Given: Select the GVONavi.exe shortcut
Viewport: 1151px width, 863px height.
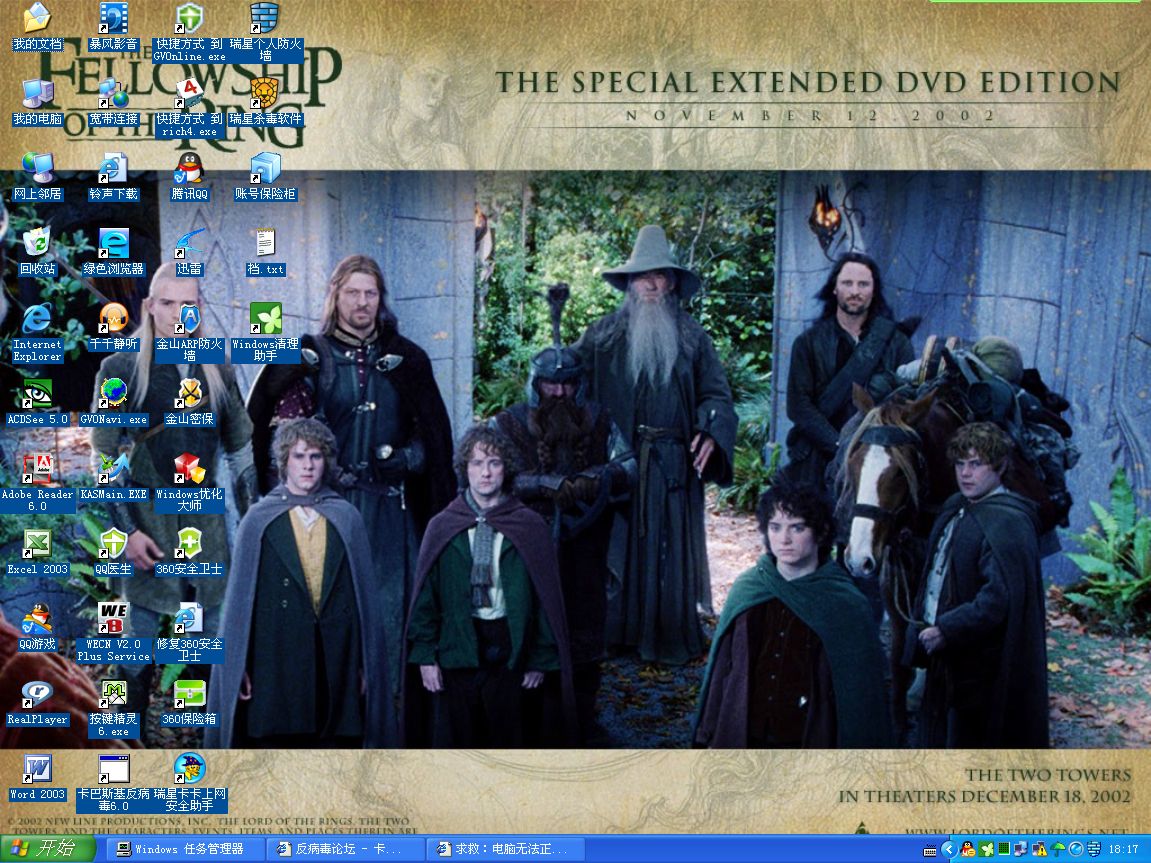Looking at the screenshot, I should coord(113,402).
